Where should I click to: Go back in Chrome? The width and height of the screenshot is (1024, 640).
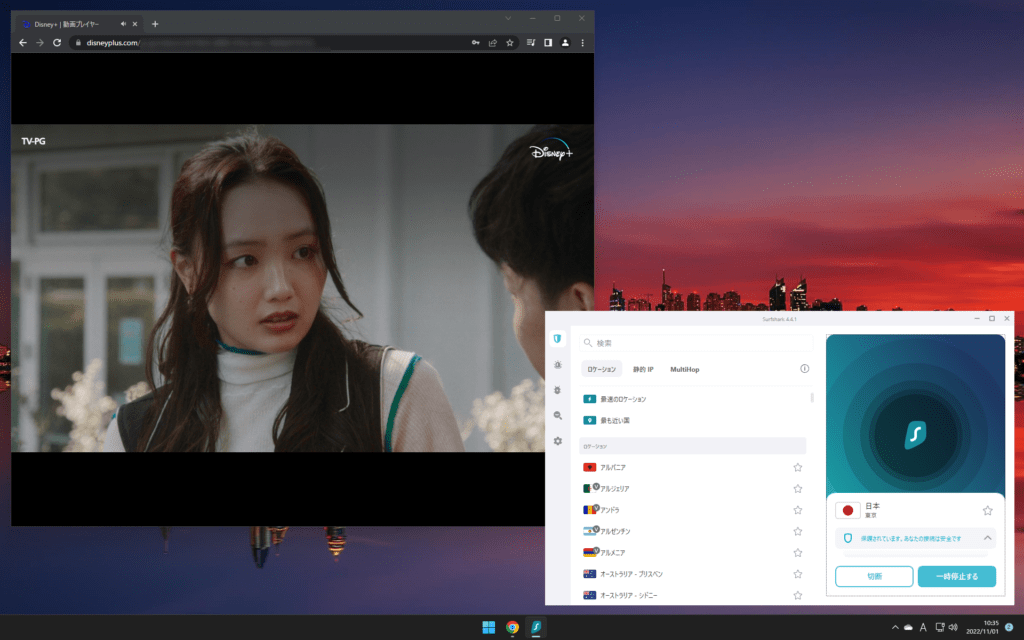23,42
